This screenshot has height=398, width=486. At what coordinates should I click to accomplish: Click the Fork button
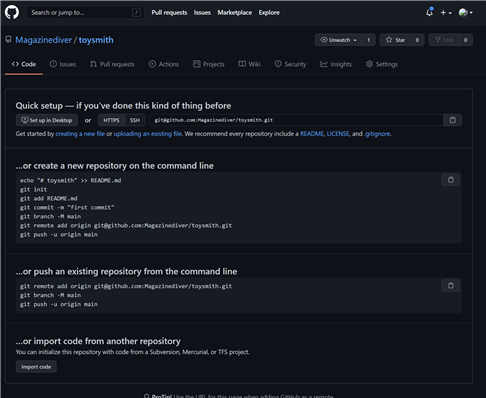[444, 40]
